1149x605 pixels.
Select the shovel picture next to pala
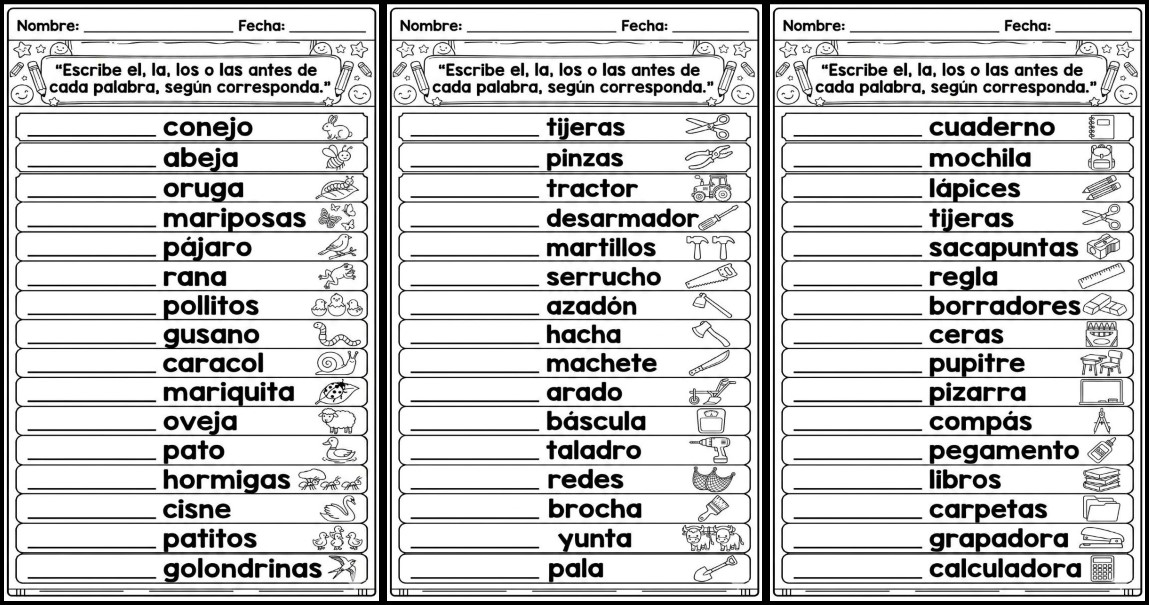[710, 569]
